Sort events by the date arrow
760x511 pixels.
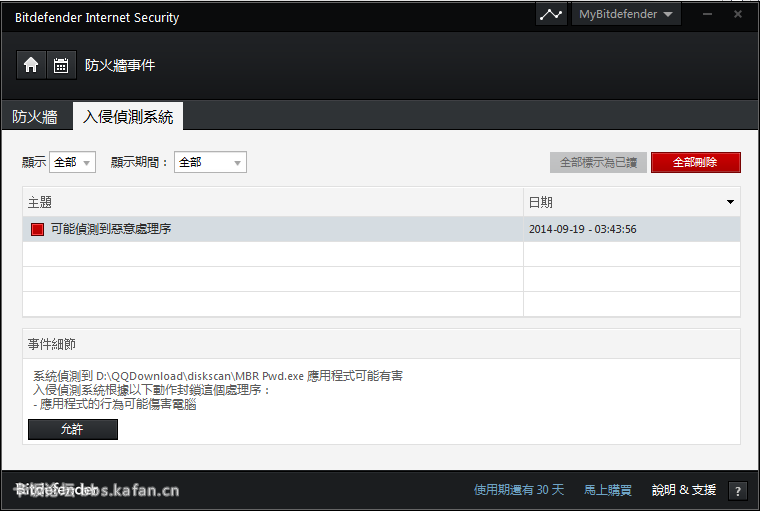pos(730,202)
